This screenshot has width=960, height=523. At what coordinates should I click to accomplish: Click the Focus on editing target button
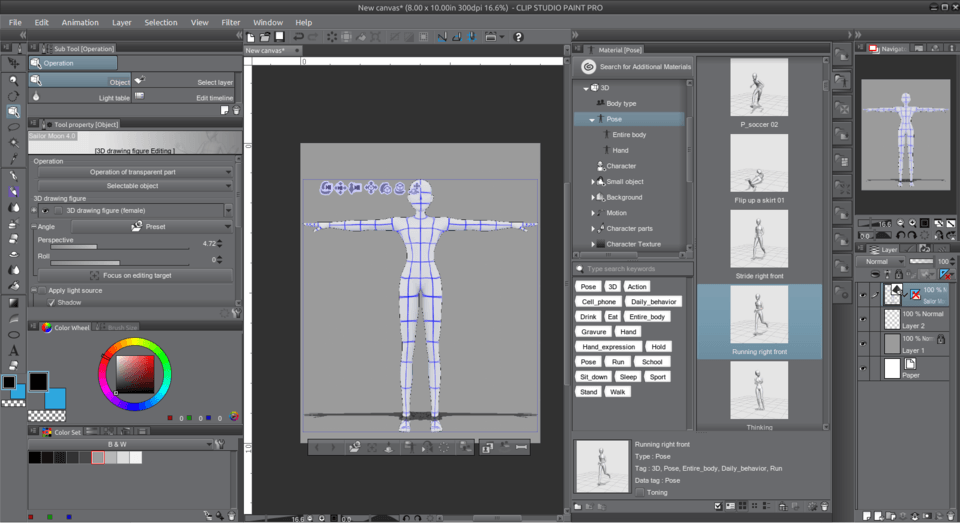(x=135, y=275)
